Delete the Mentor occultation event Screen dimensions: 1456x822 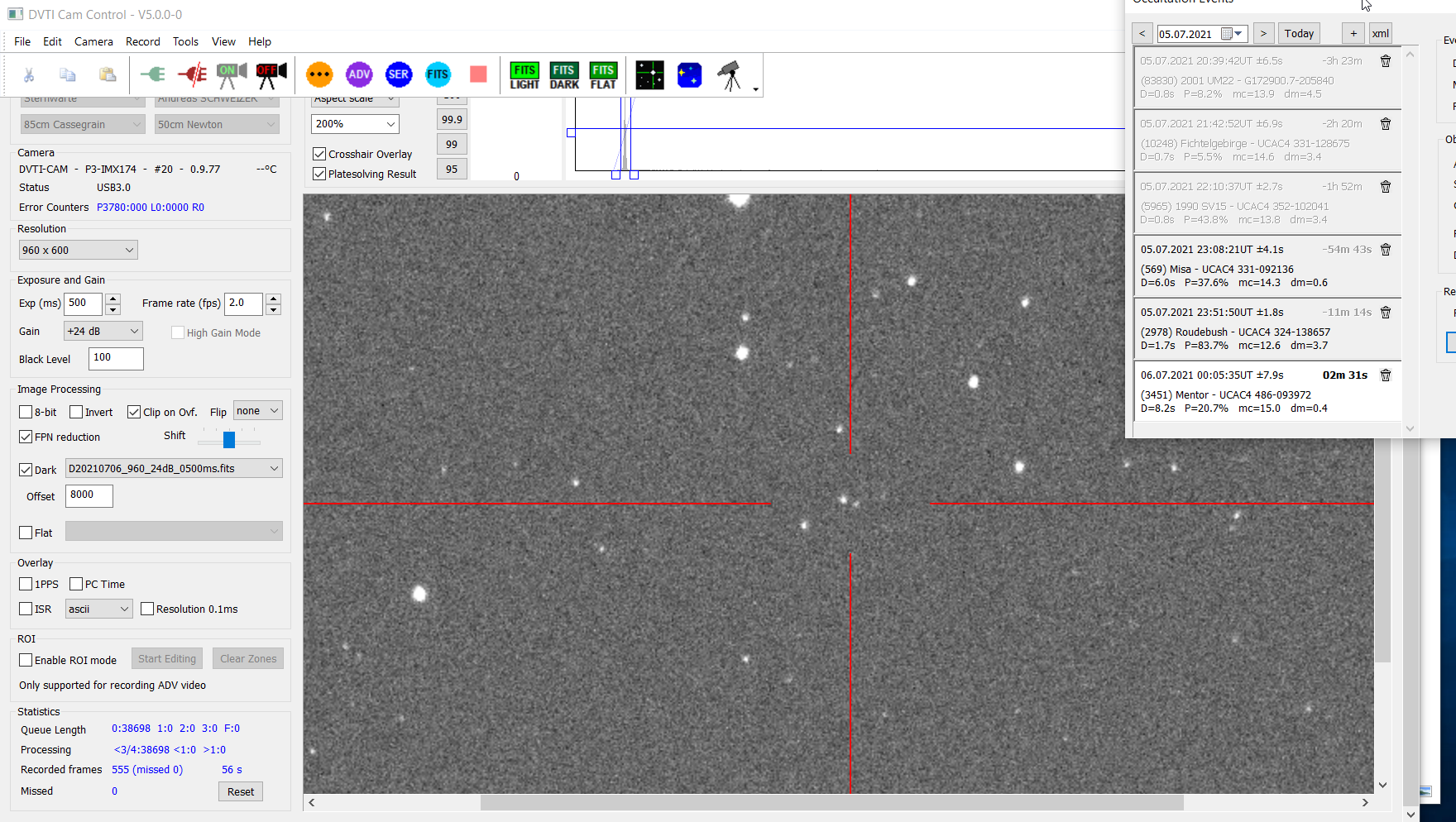click(1386, 375)
